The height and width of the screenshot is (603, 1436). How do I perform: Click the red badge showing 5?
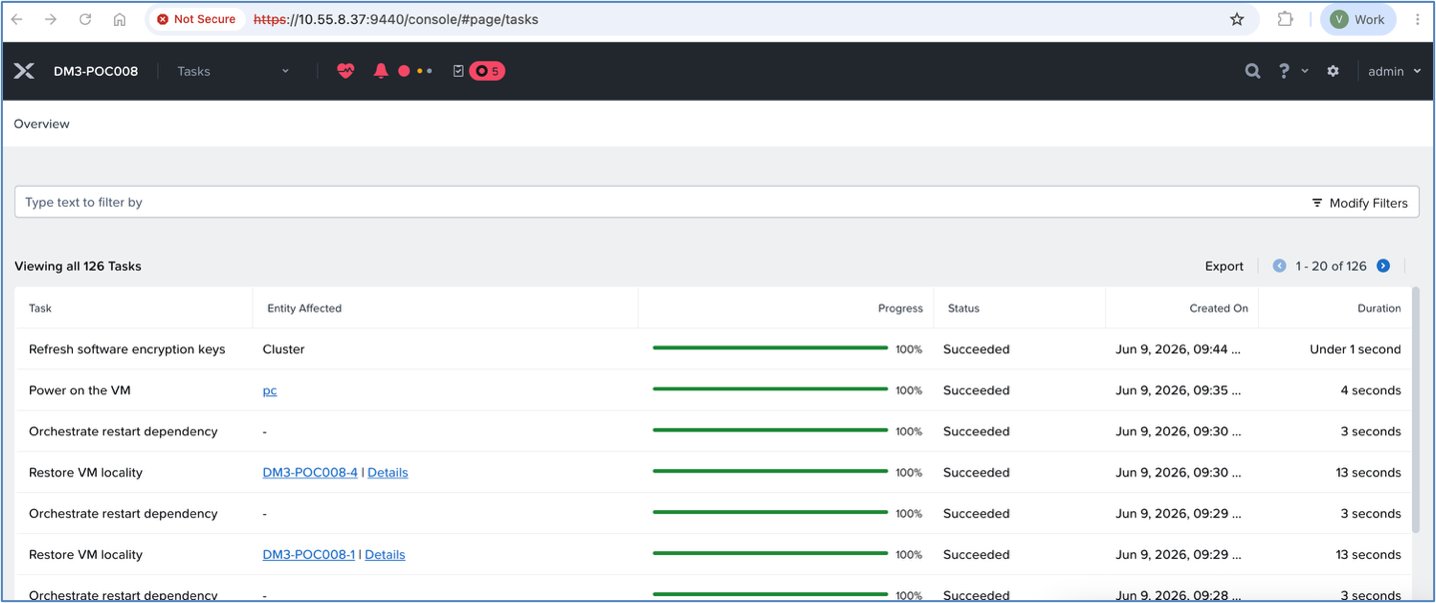(x=487, y=71)
